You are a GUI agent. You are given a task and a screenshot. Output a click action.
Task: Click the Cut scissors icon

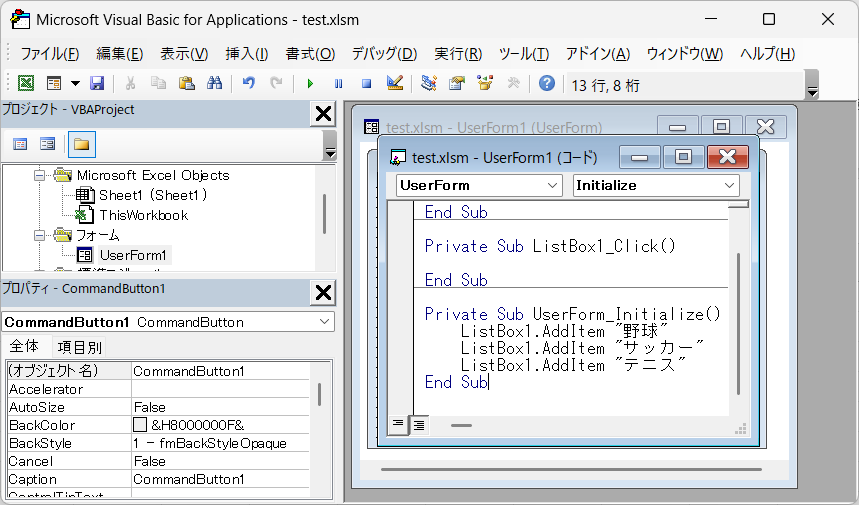(x=130, y=83)
